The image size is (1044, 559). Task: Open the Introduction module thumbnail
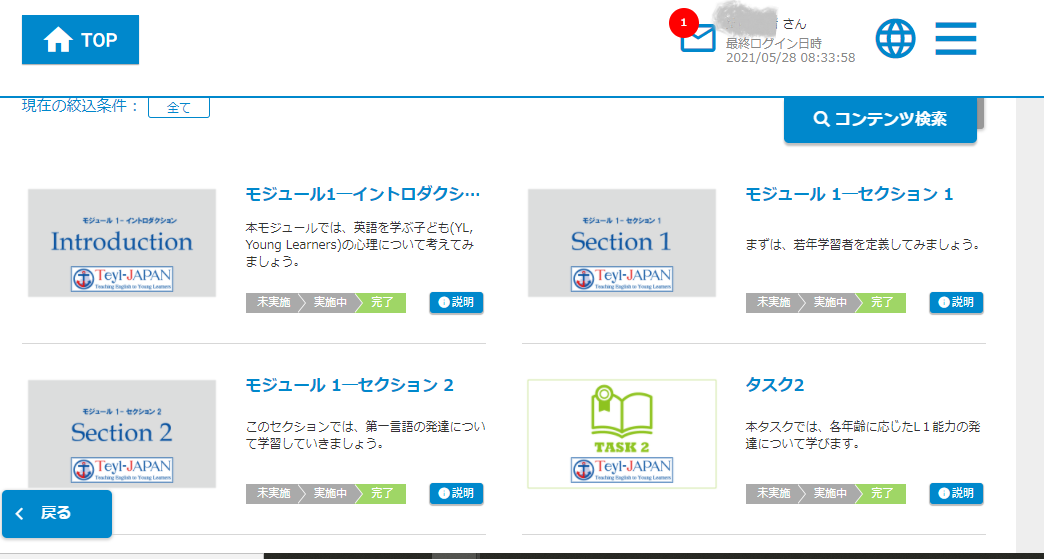click(122, 243)
